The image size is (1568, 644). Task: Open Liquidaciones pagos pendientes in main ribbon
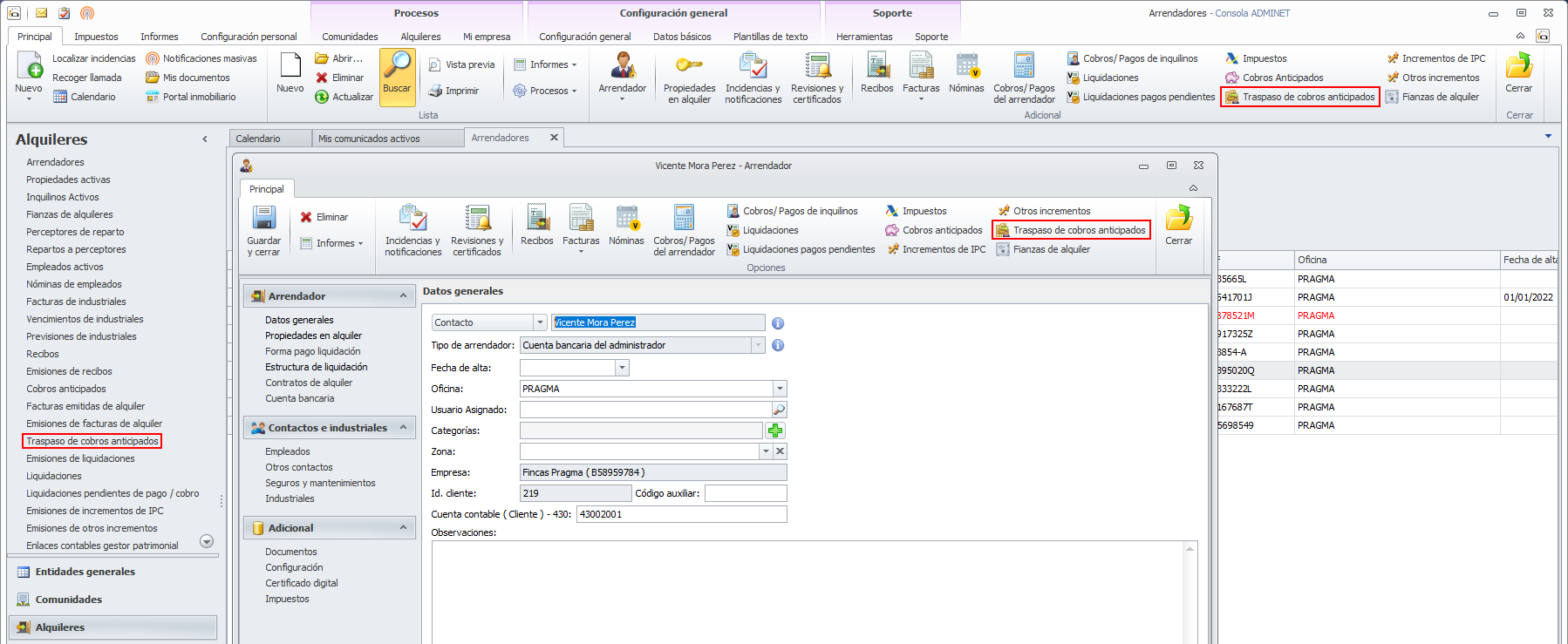point(1141,97)
